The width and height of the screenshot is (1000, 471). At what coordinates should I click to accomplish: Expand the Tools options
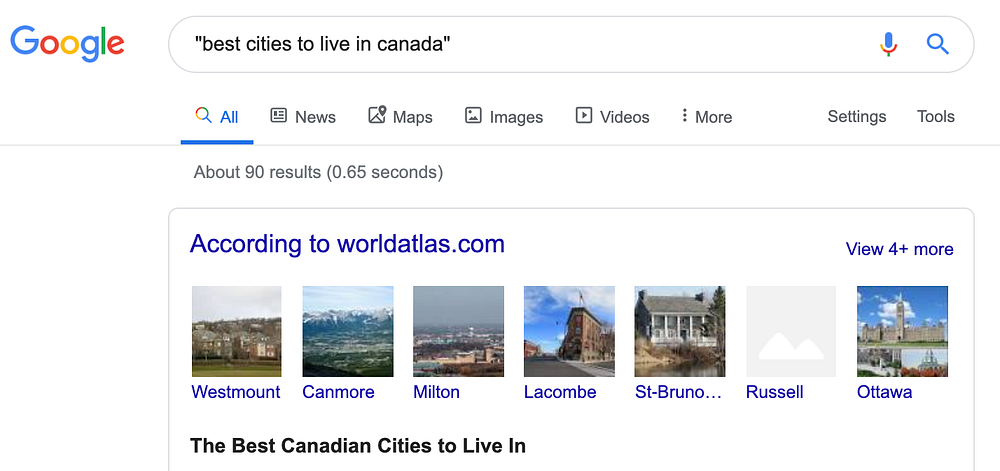coord(935,117)
